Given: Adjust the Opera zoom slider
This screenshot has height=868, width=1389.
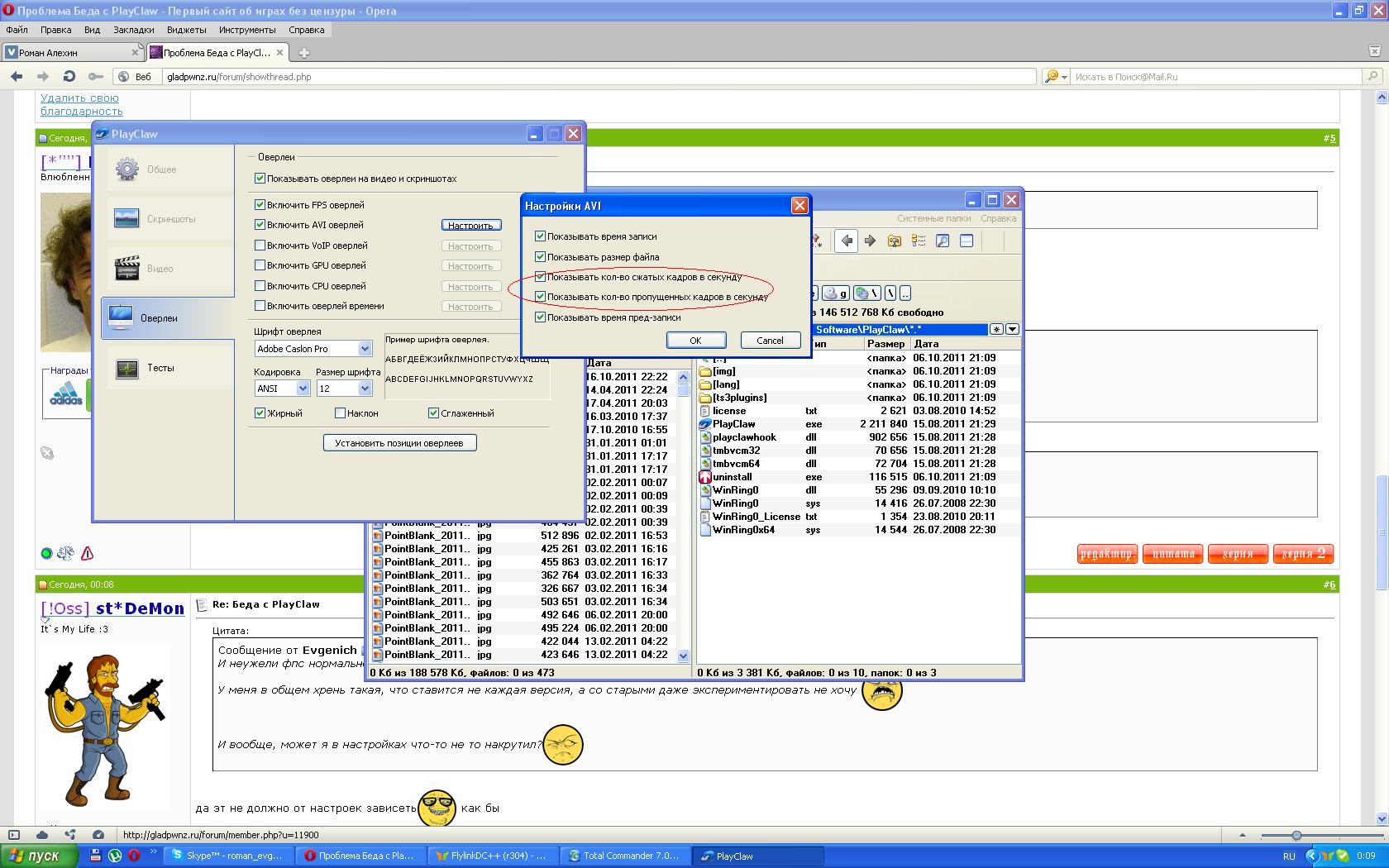Looking at the screenshot, I should (x=1296, y=835).
